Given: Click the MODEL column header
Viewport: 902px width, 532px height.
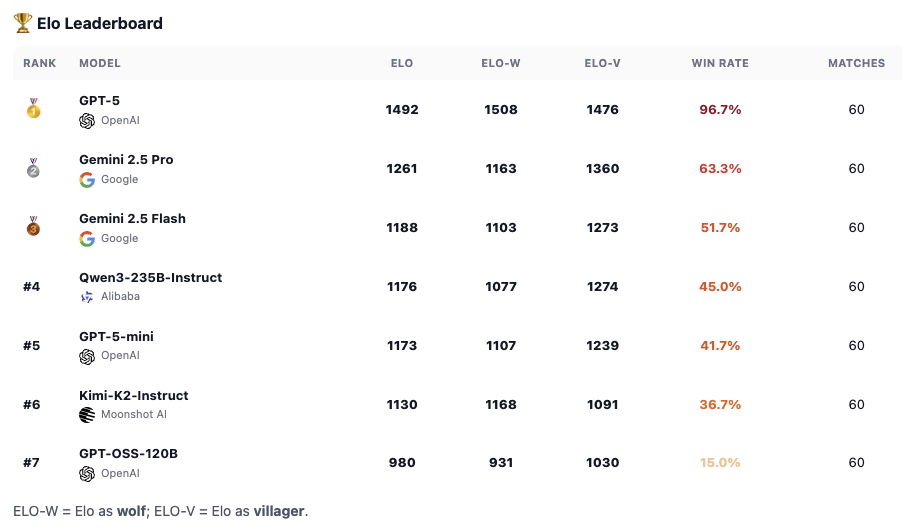Looking at the screenshot, I should tap(100, 63).
